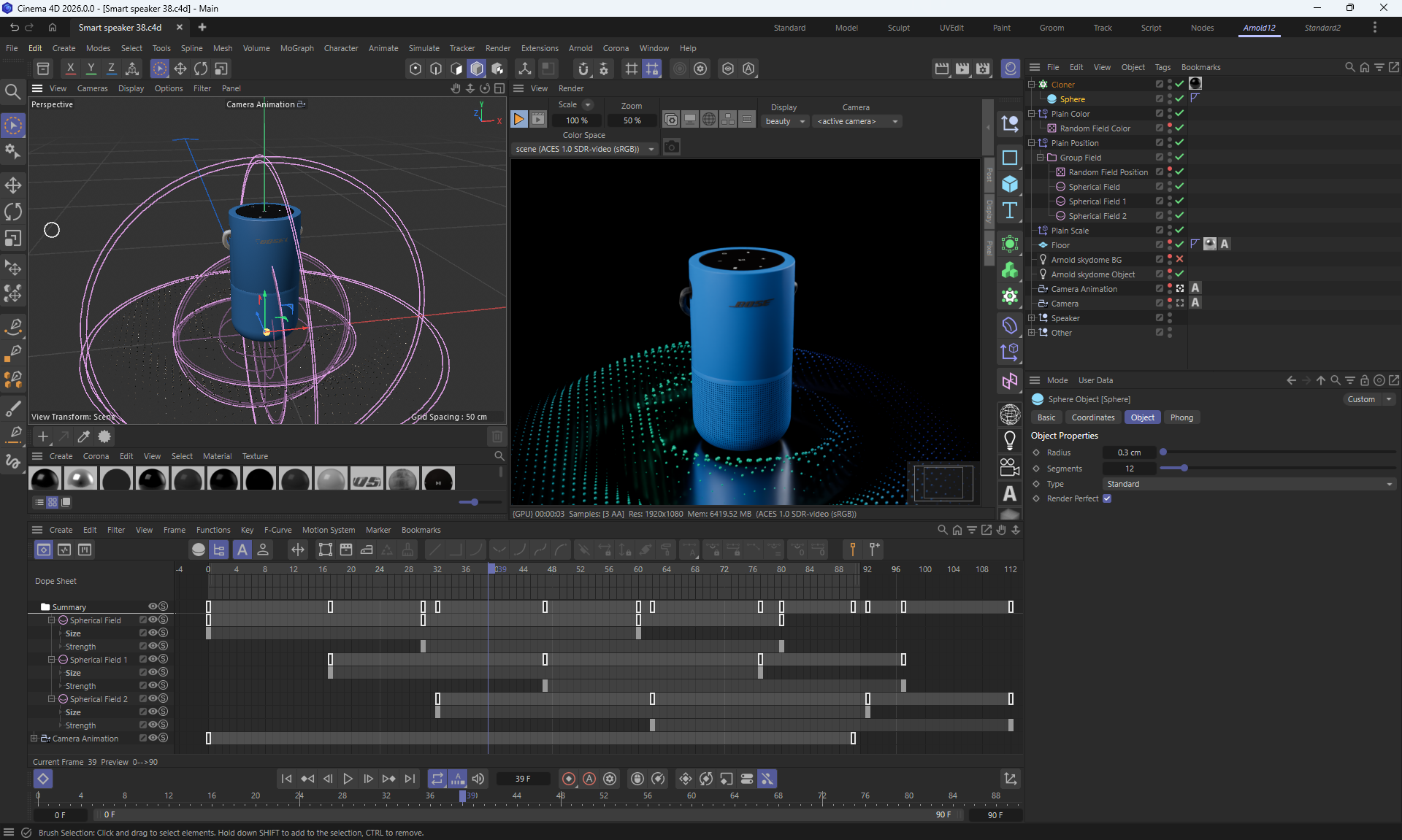Screen dimensions: 1402x840
Task: Switch to the Sculpt layout
Action: click(x=898, y=28)
